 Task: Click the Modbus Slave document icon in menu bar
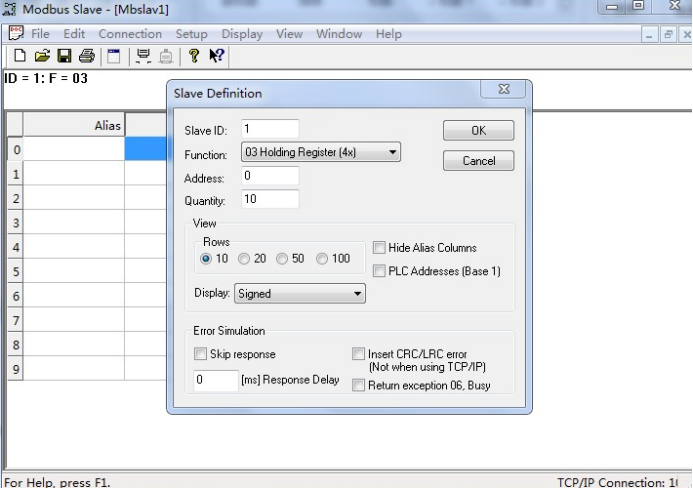(16, 33)
